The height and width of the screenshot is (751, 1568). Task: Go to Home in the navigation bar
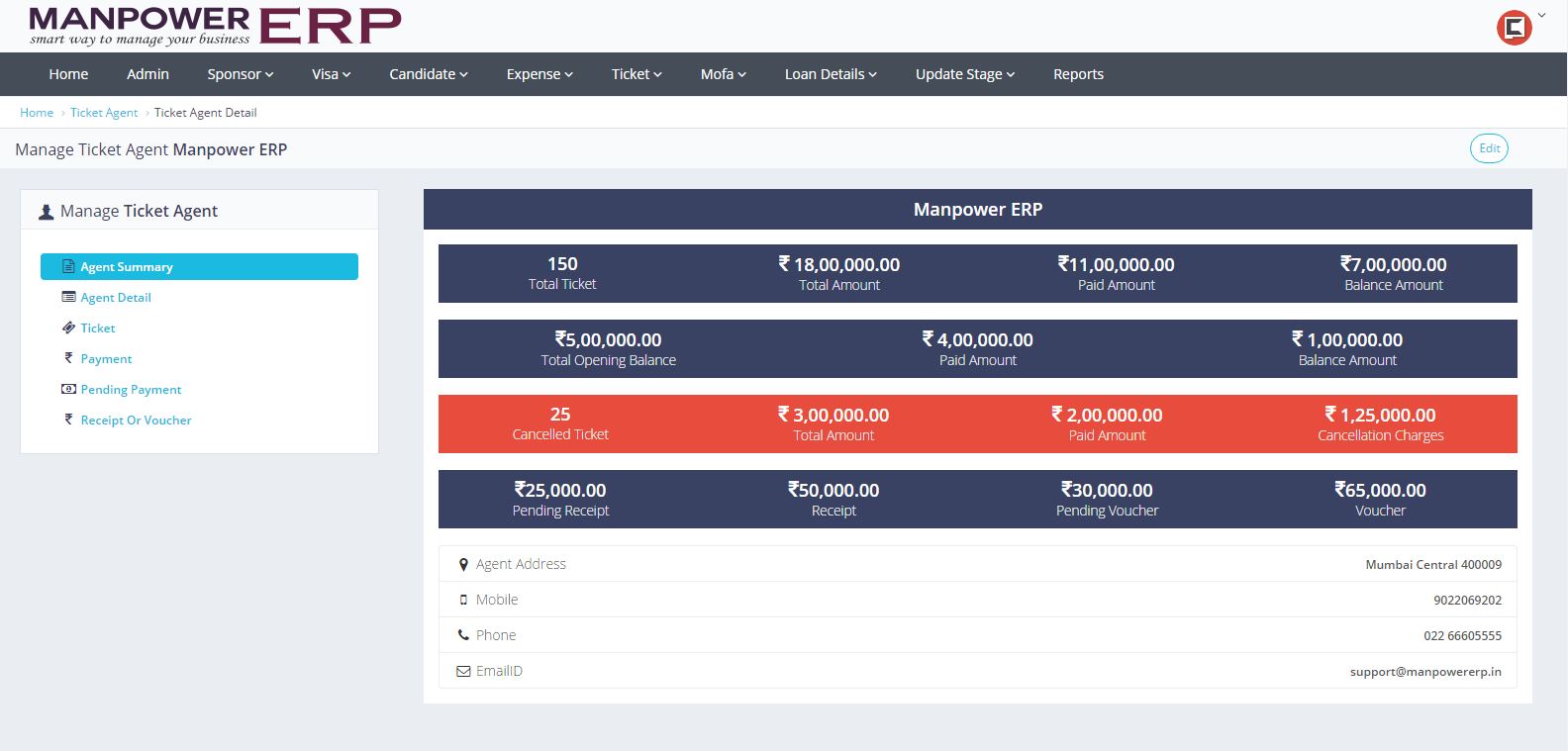(68, 74)
